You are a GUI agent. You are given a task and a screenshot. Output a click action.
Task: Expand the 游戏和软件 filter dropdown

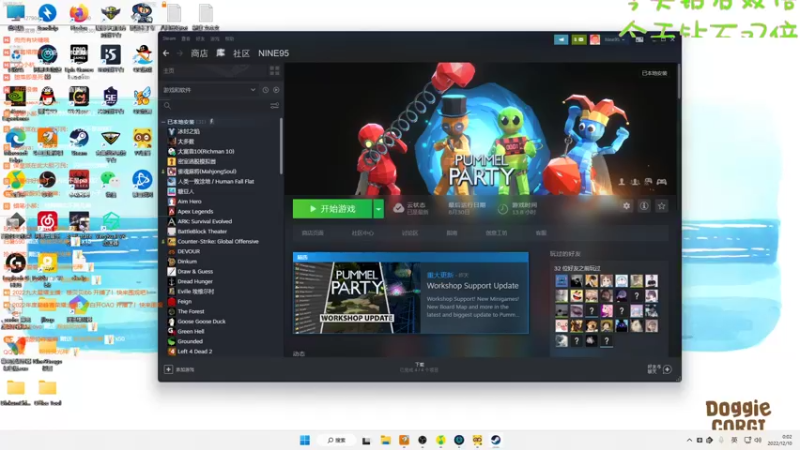pos(210,90)
